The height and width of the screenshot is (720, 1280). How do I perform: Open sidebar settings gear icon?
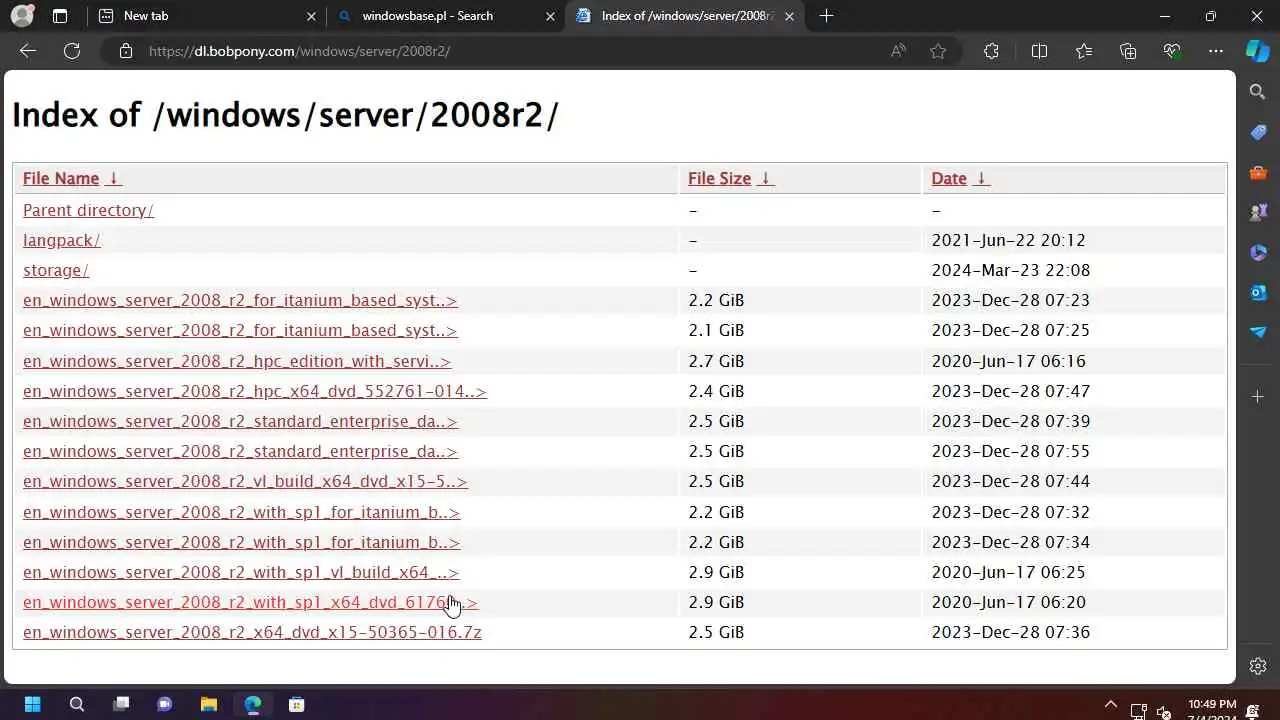click(1258, 666)
